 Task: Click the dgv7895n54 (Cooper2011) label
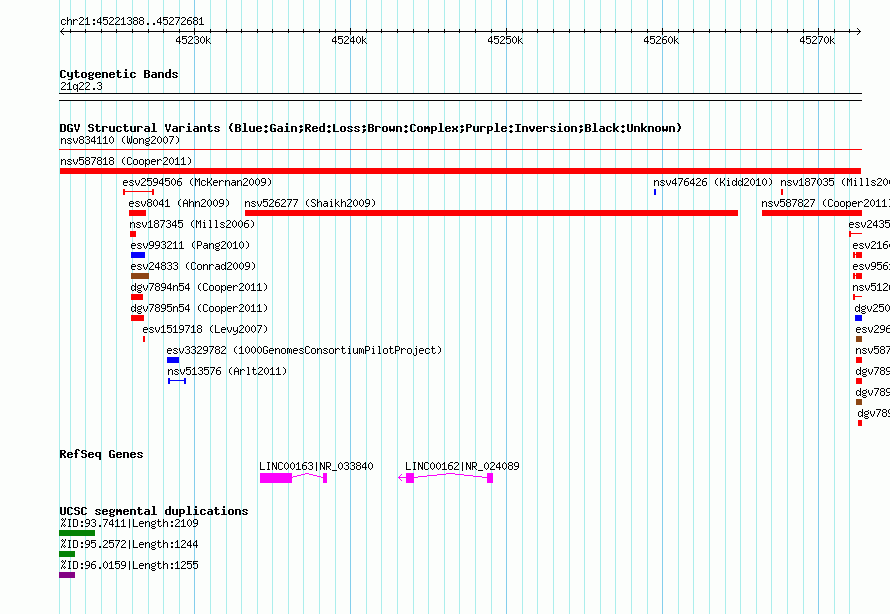[x=199, y=308]
